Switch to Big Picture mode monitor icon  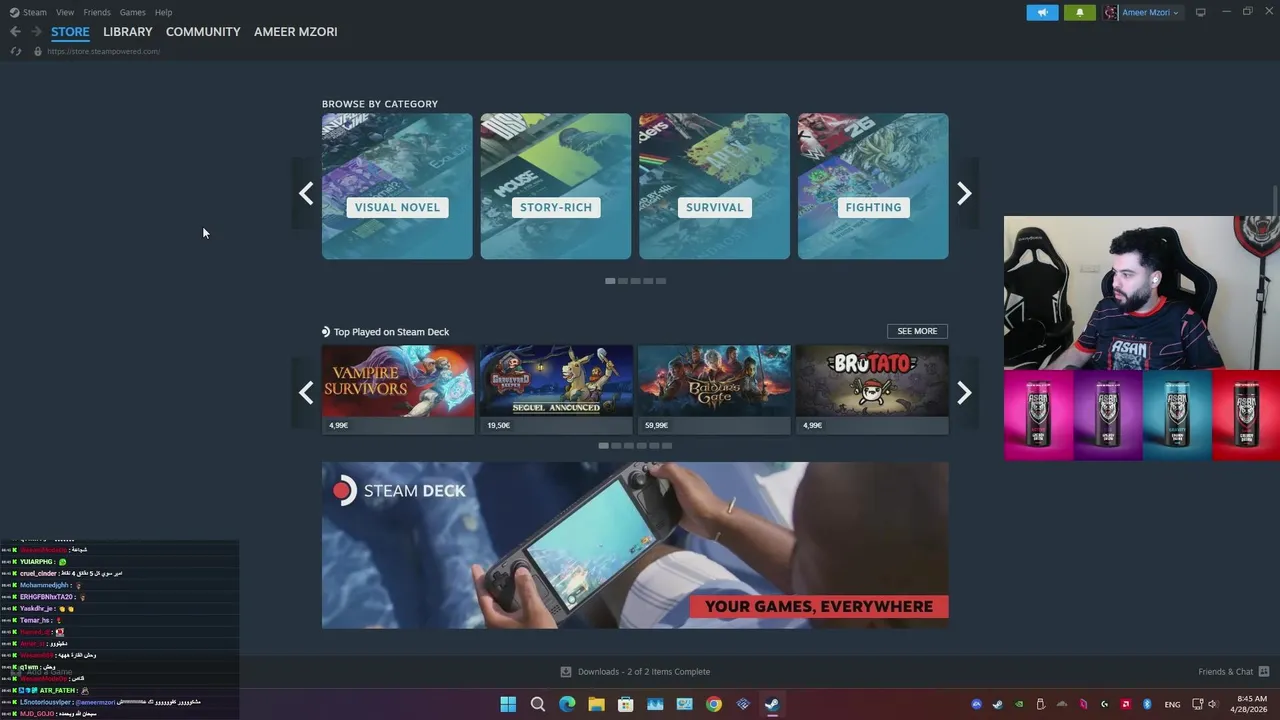1201,12
